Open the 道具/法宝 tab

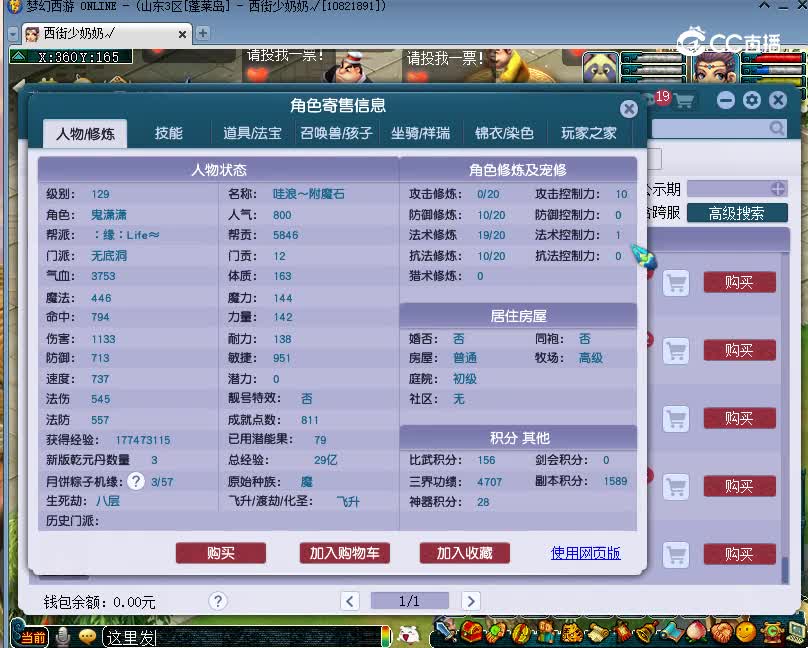252,133
